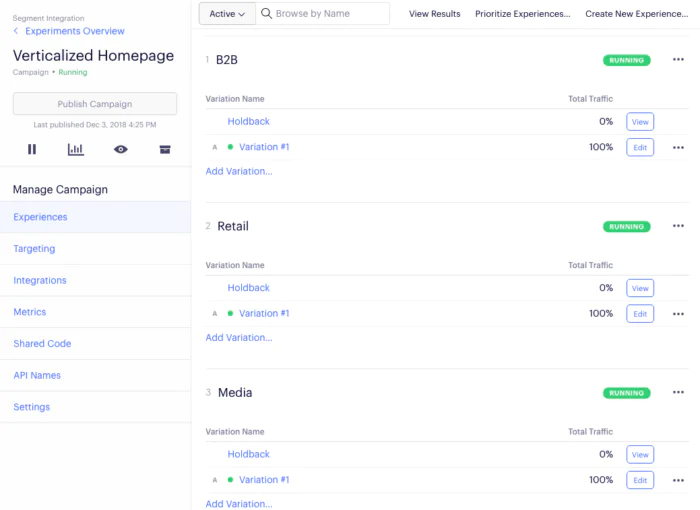Pause the campaign with the pause icon
This screenshot has width=700, height=510.
(32, 149)
